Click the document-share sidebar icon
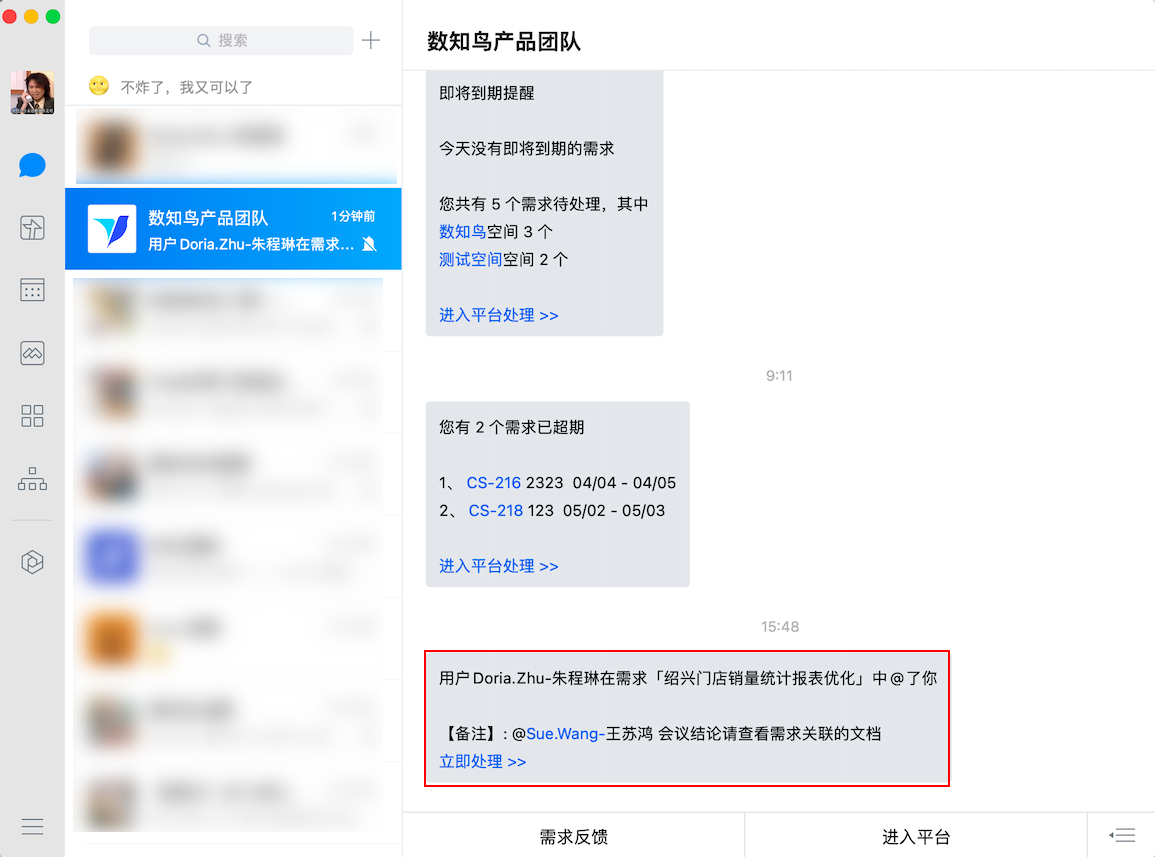 pyautogui.click(x=32, y=228)
